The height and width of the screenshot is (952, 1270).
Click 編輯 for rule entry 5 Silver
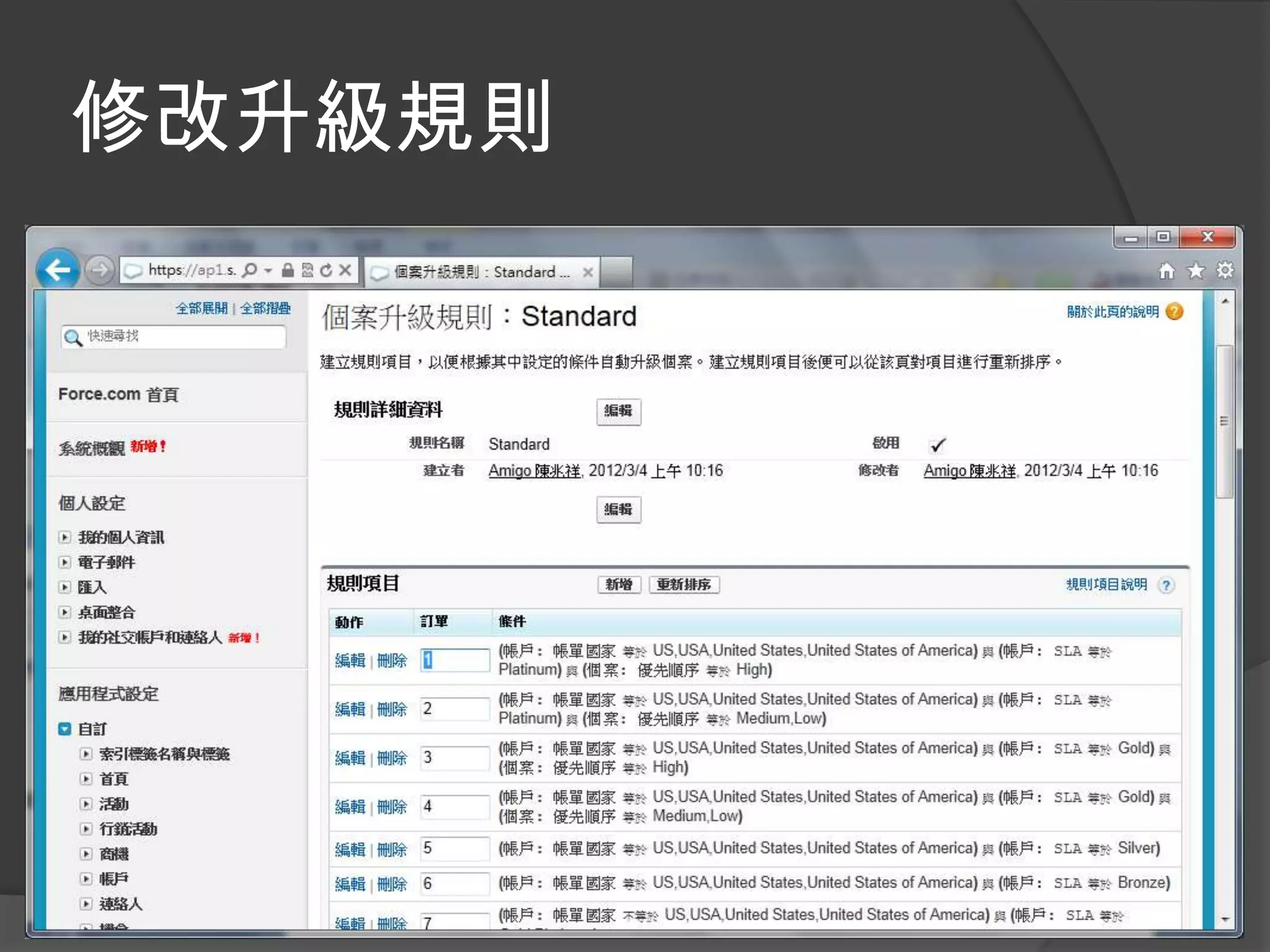[350, 849]
